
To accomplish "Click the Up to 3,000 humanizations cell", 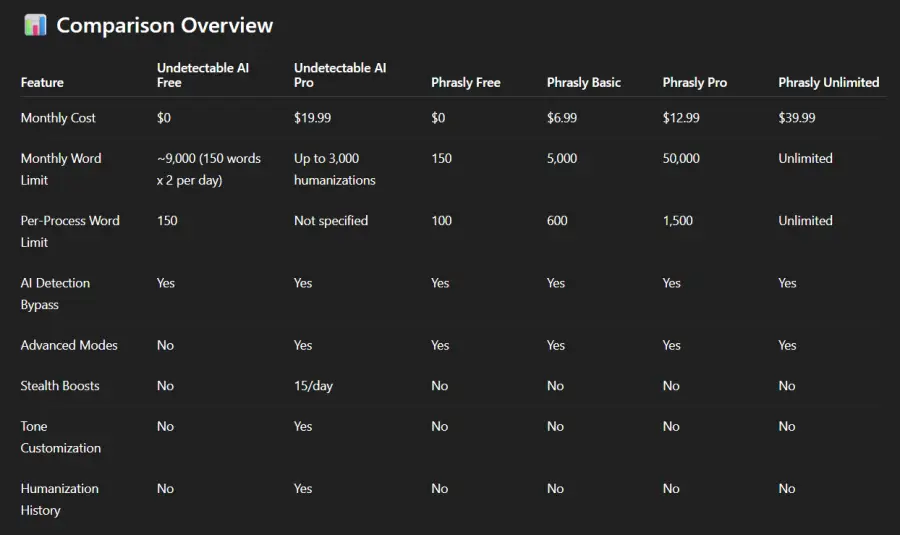I will point(334,169).
